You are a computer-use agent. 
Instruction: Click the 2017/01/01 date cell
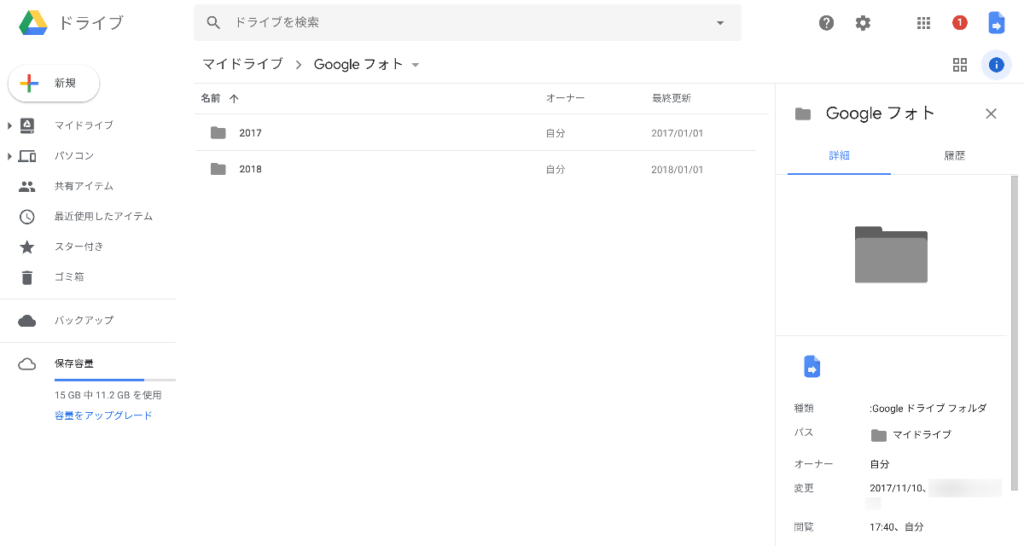tap(677, 133)
